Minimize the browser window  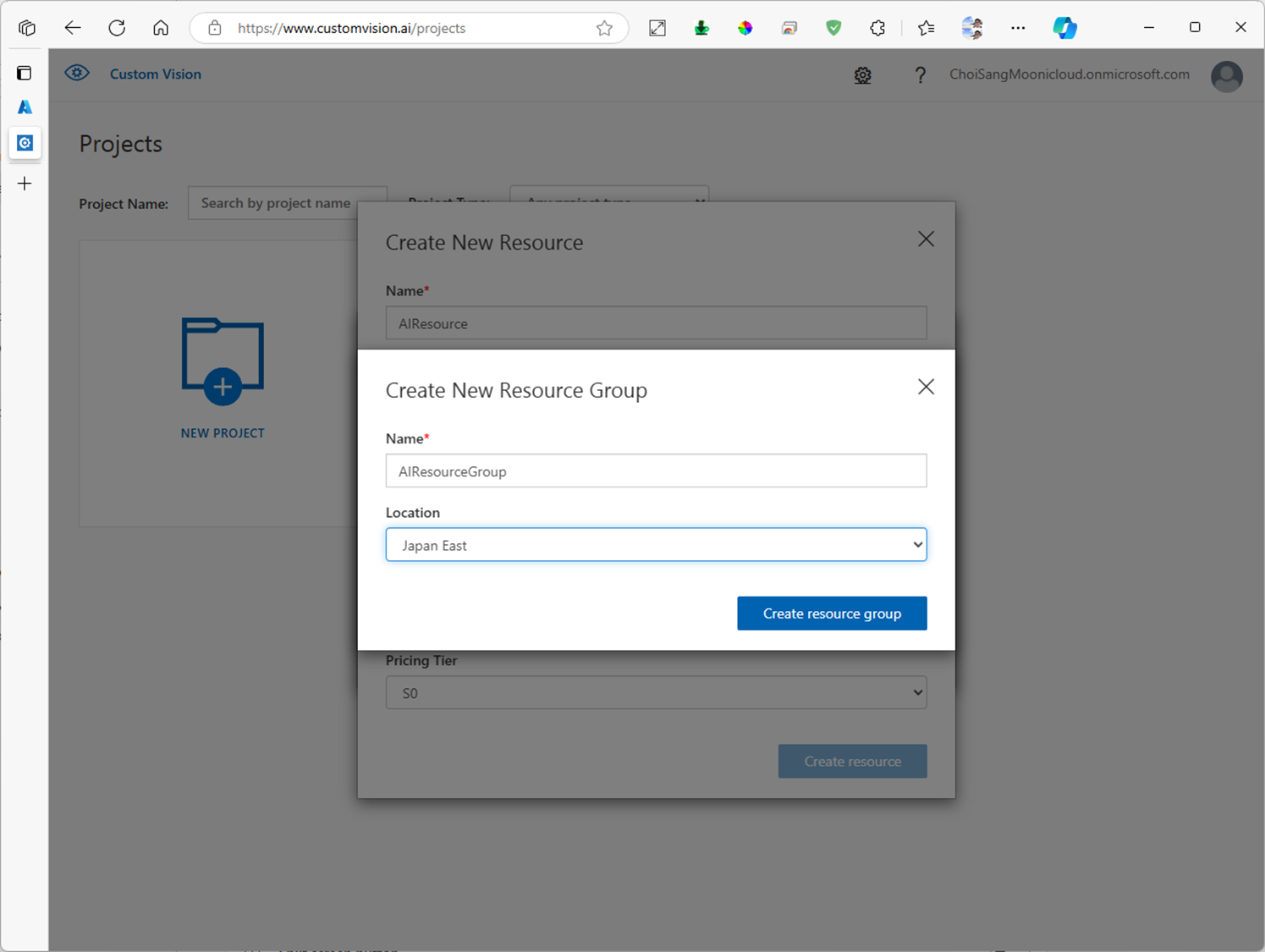tap(1148, 28)
